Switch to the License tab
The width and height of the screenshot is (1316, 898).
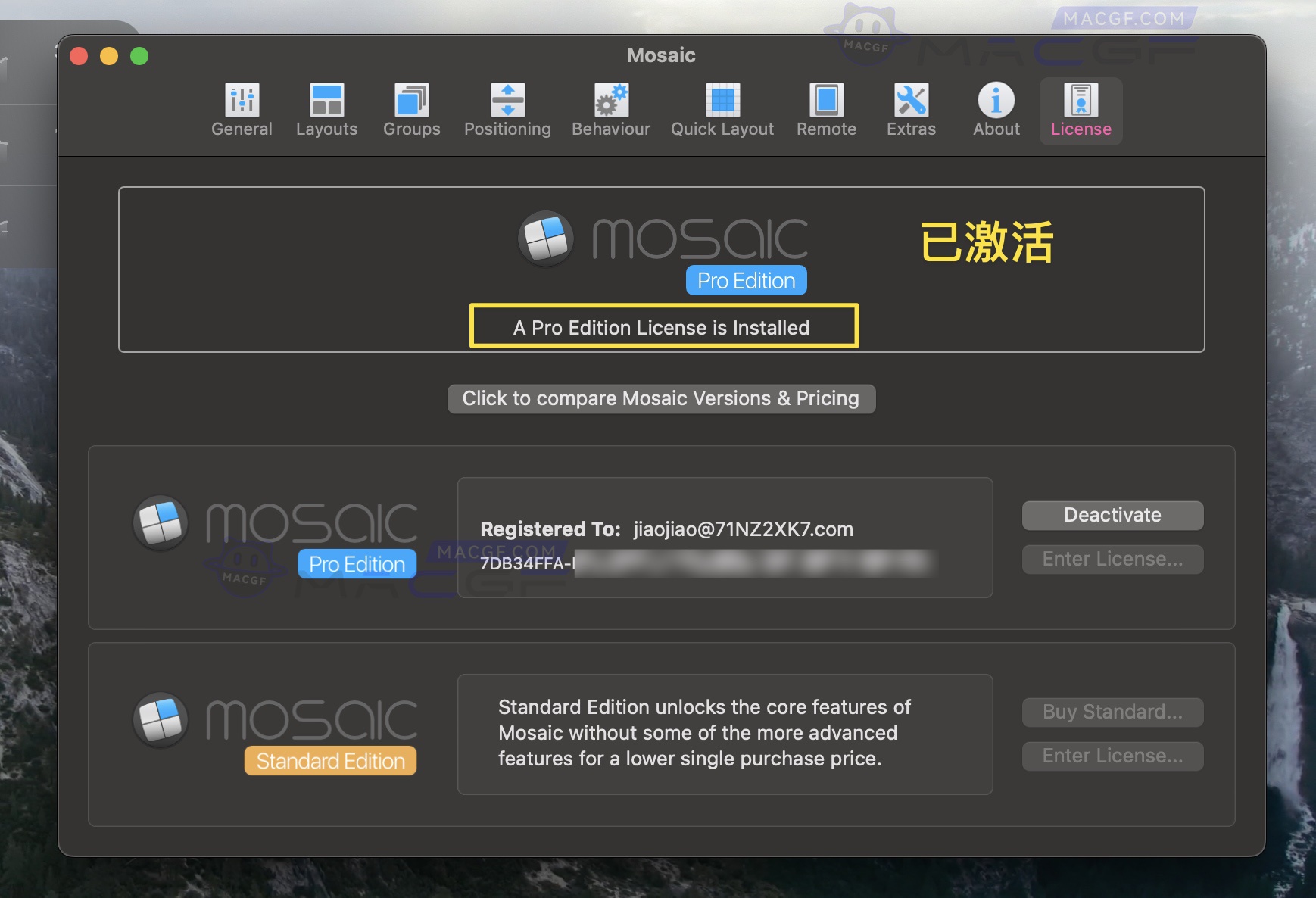[1081, 111]
